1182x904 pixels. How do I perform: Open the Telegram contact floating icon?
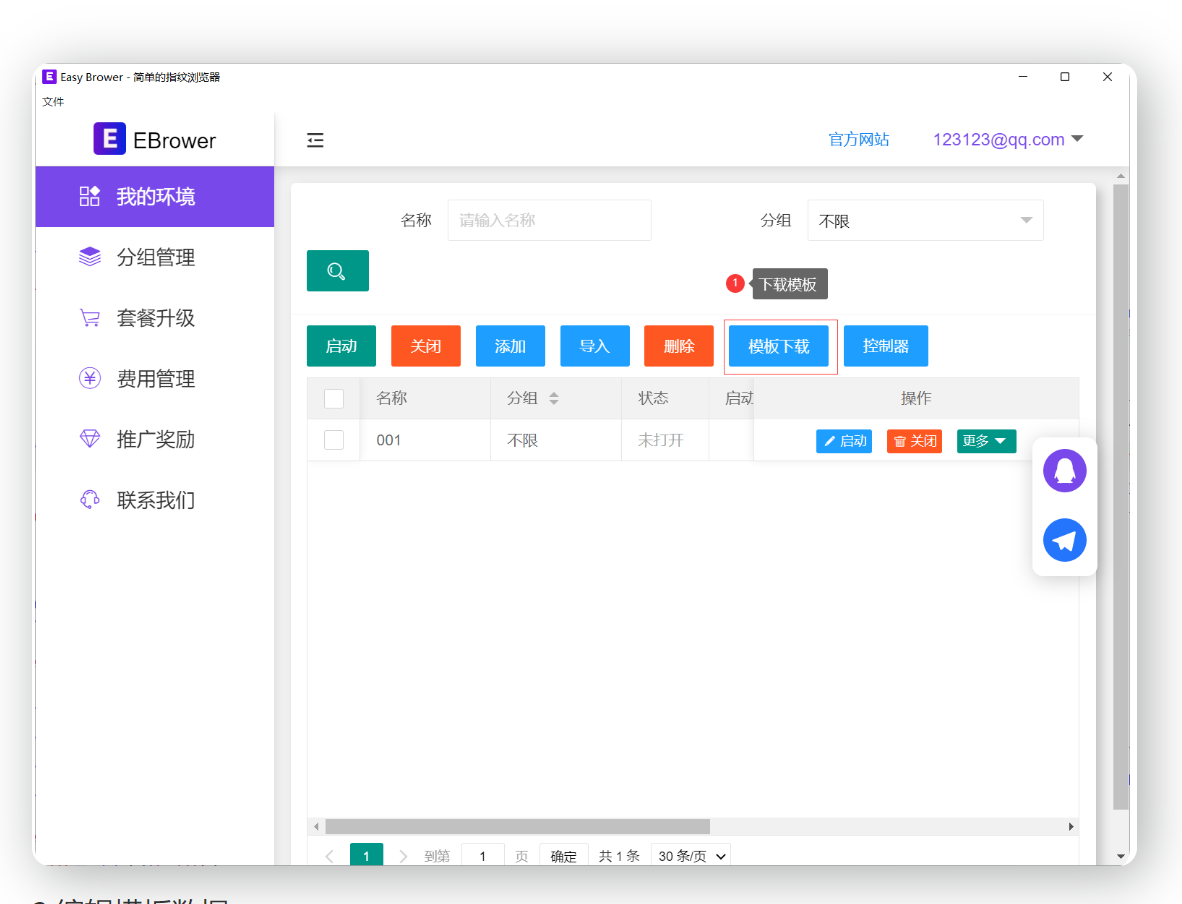point(1064,540)
